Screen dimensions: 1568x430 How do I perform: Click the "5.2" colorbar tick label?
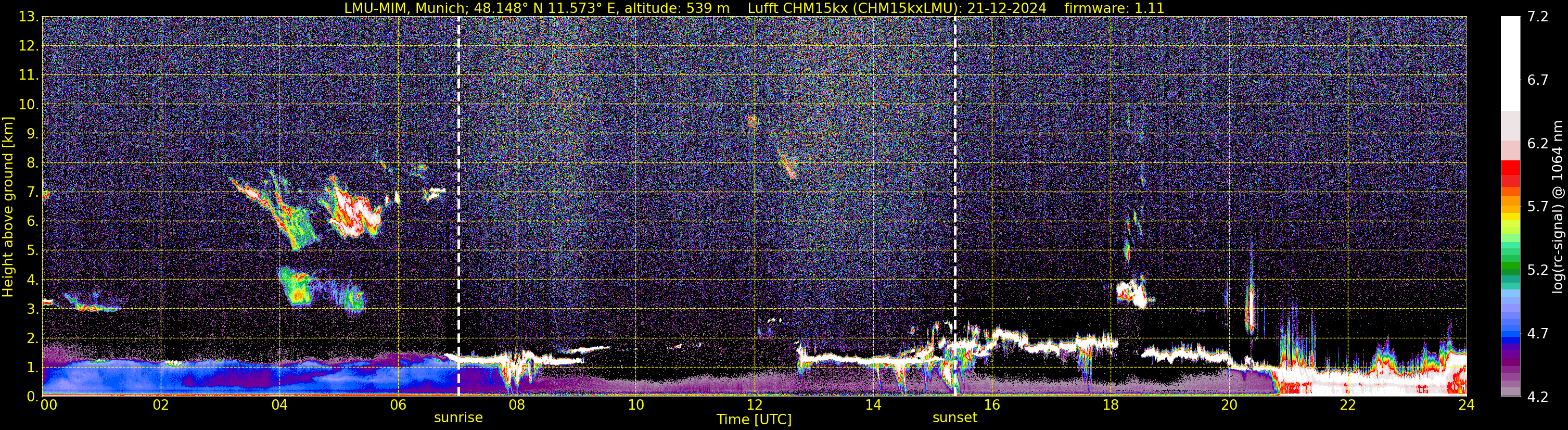point(1538,270)
